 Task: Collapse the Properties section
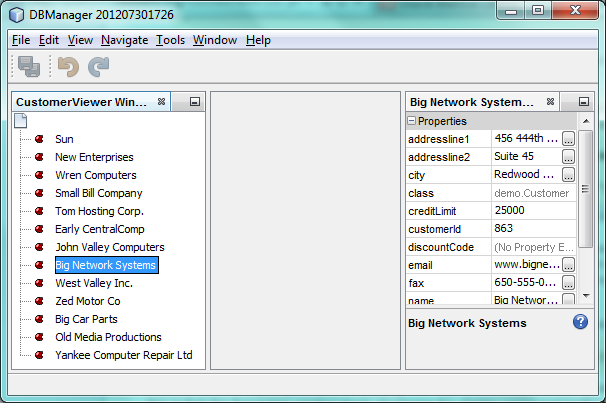[412, 121]
